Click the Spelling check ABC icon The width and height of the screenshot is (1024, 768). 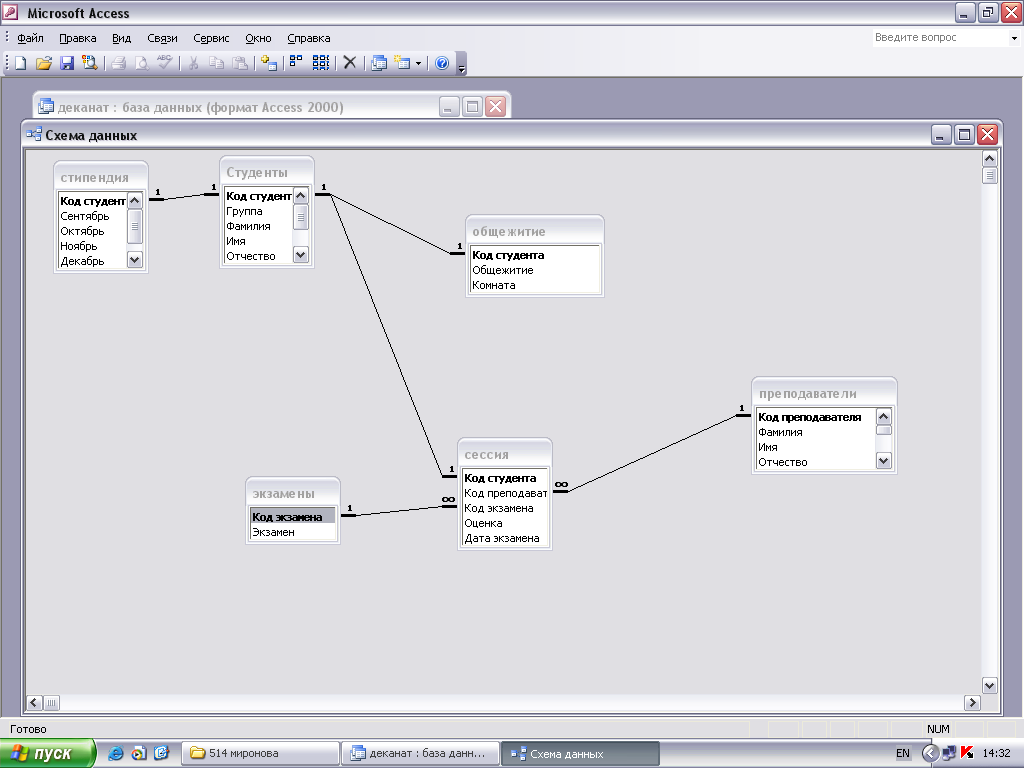(164, 63)
